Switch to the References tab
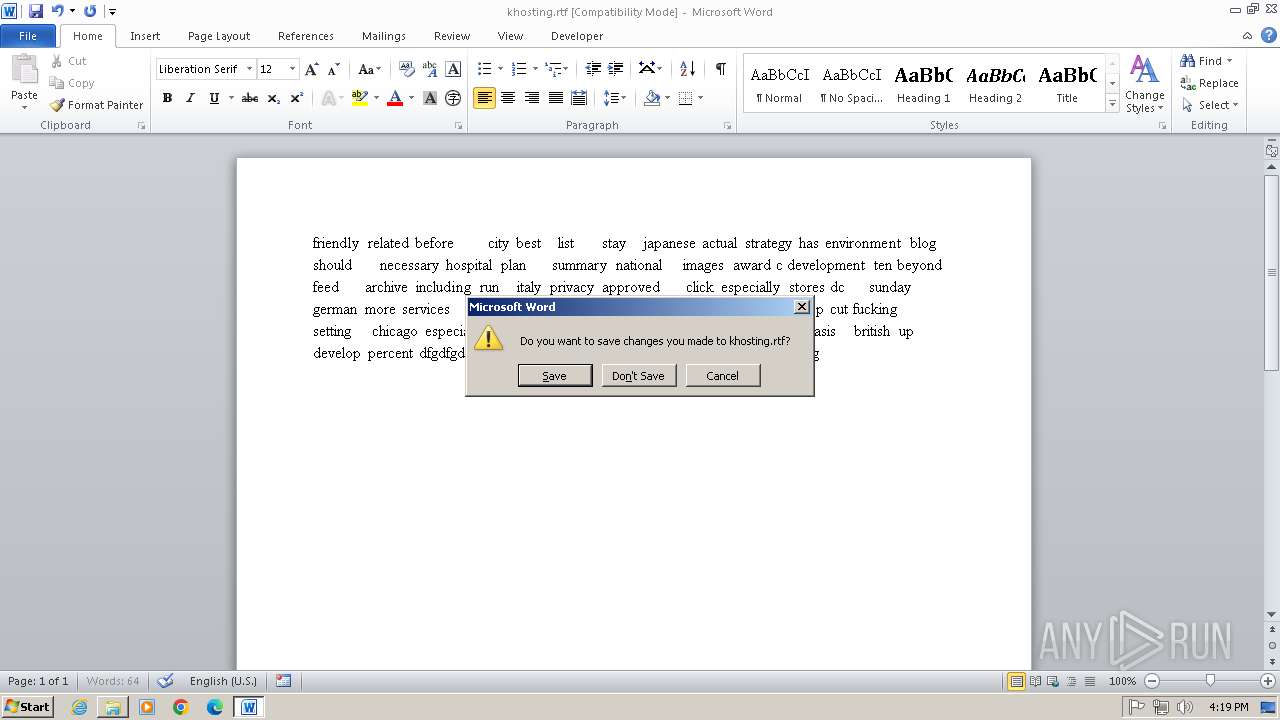This screenshot has height=720, width=1280. (x=306, y=36)
